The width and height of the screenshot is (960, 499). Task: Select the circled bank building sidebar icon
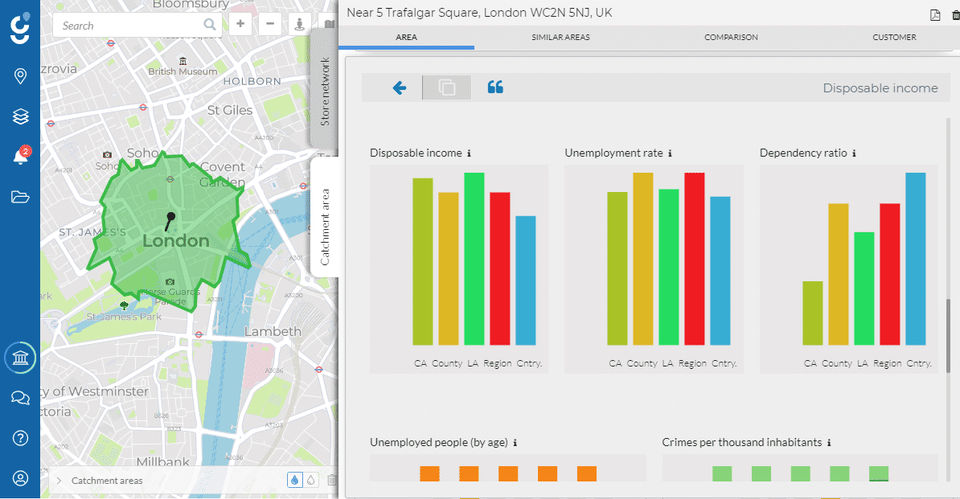tap(20, 358)
